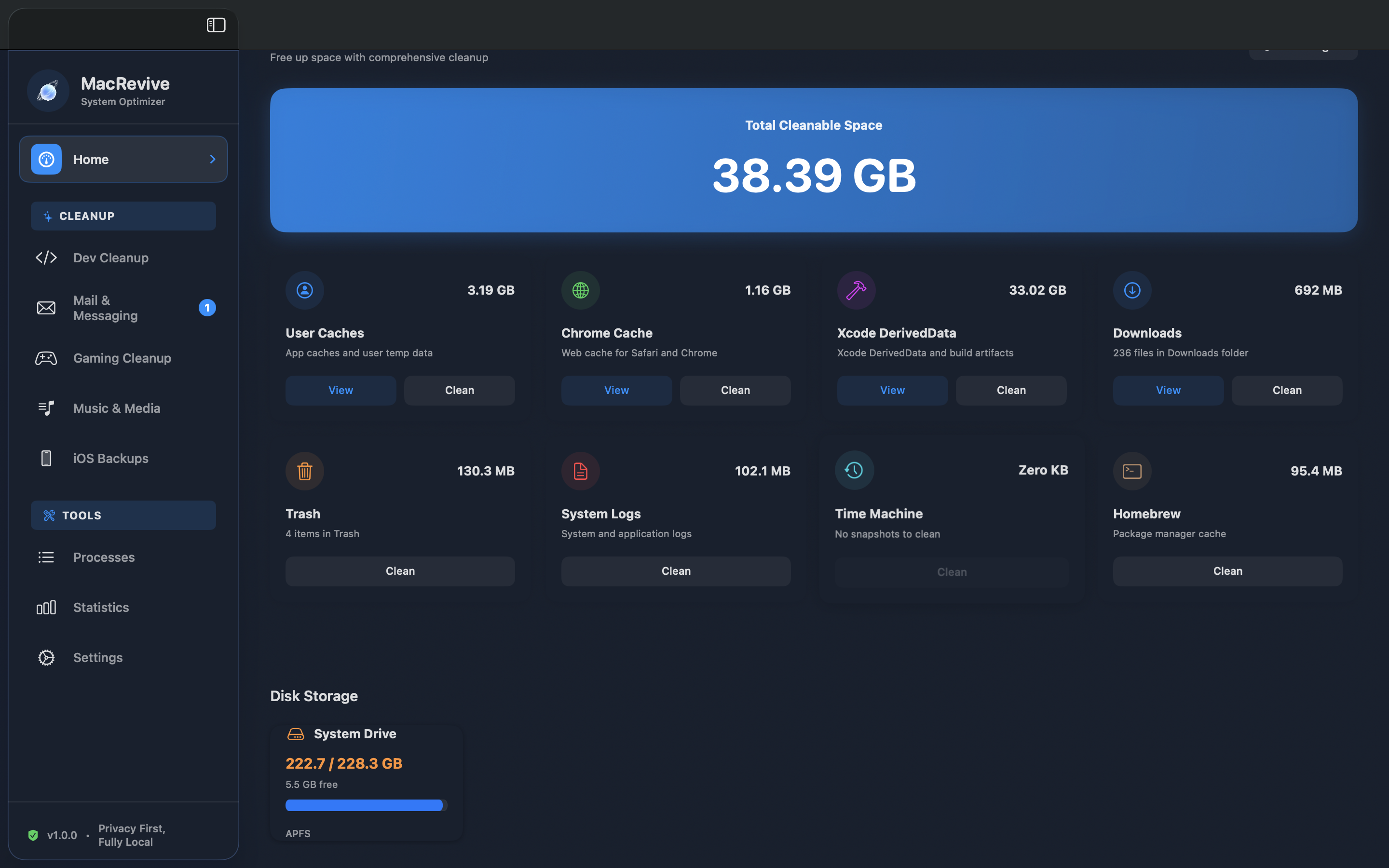
Task: Open Dev Cleanup in sidebar
Action: point(111,258)
